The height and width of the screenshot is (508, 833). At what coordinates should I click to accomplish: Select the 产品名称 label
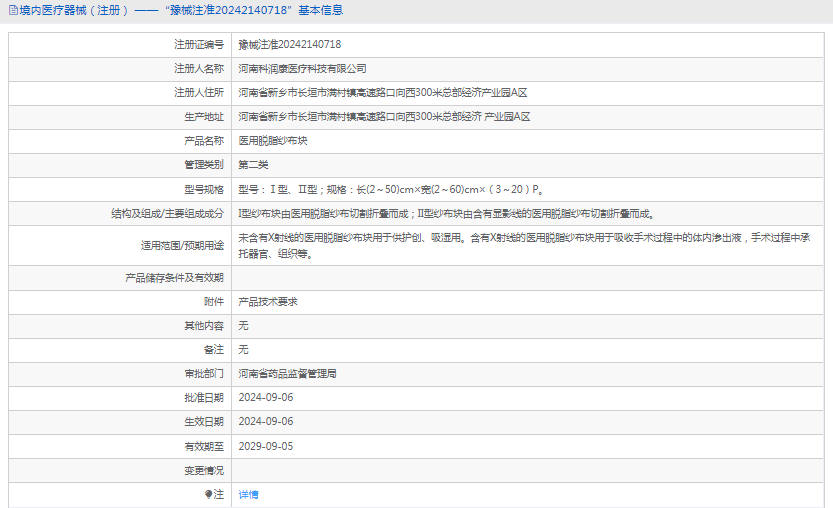pos(204,141)
